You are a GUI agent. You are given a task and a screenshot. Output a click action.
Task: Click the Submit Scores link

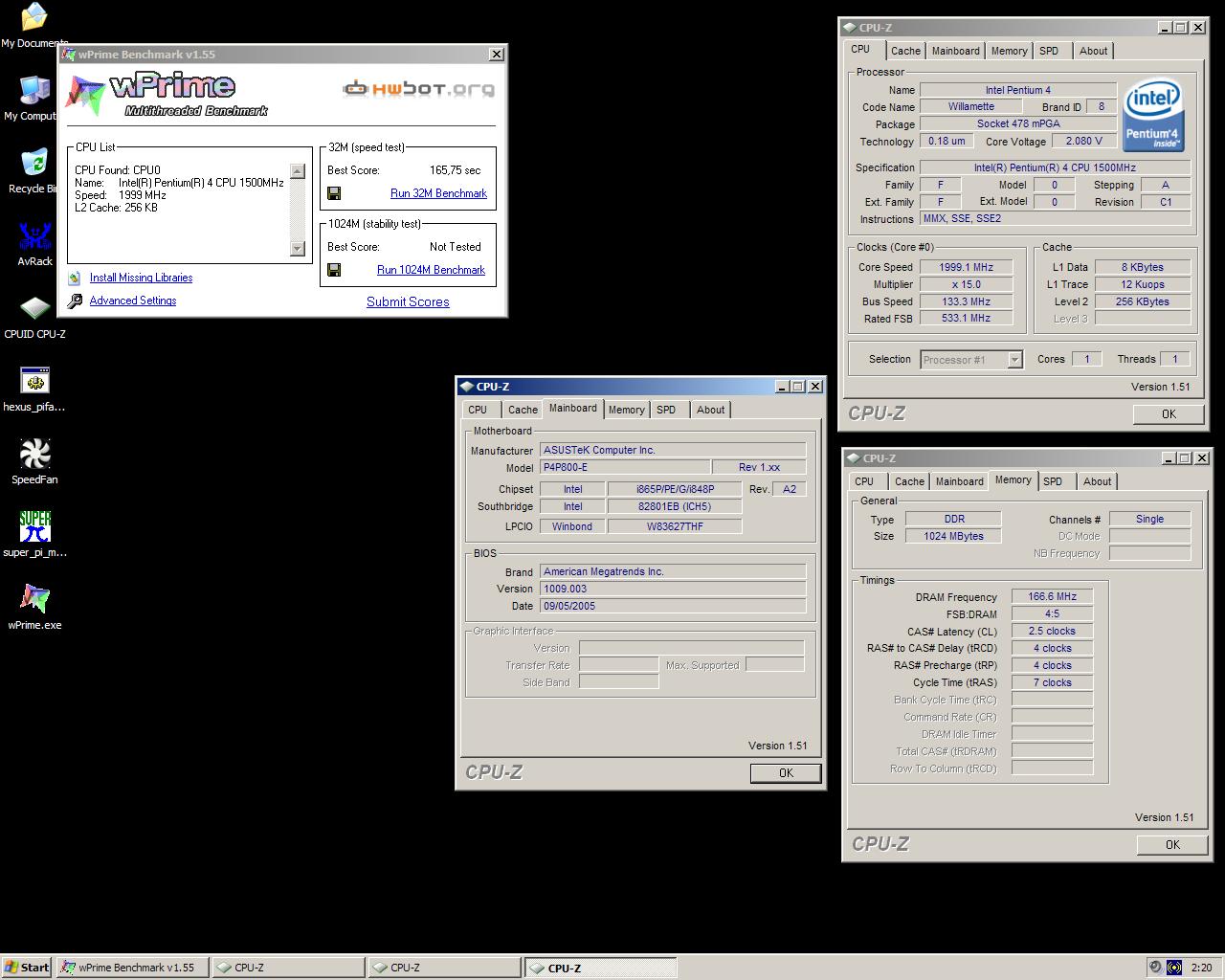[x=408, y=301]
